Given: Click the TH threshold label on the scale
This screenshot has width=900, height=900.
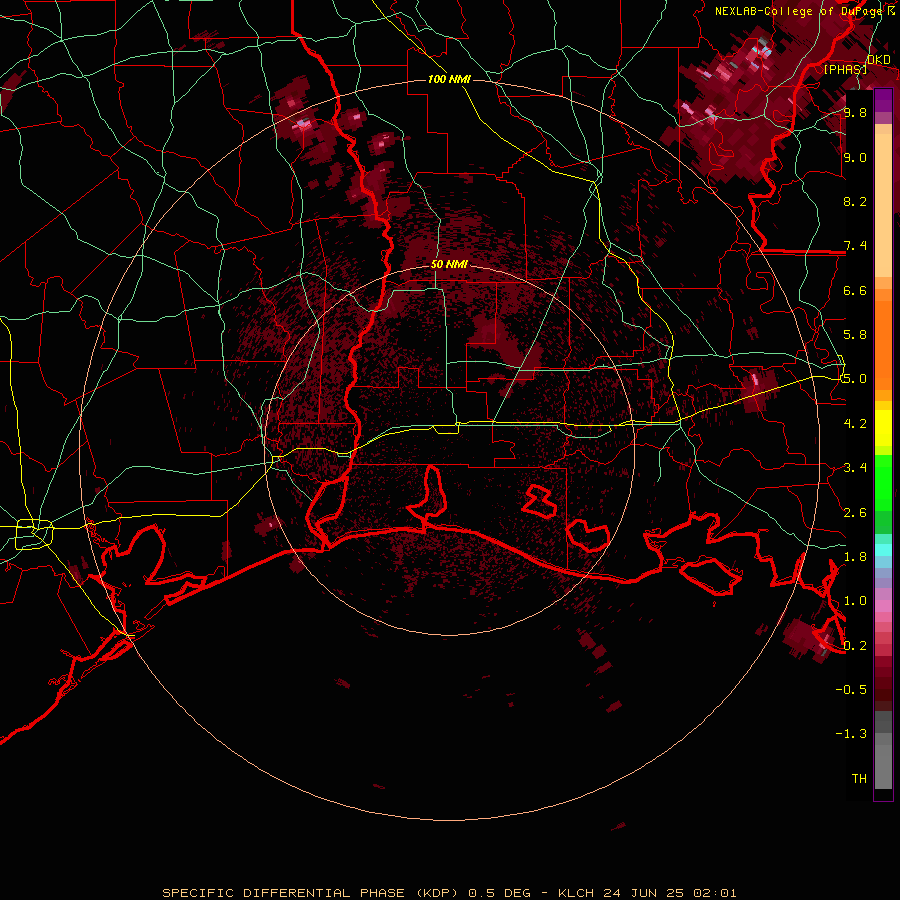Looking at the screenshot, I should (859, 779).
